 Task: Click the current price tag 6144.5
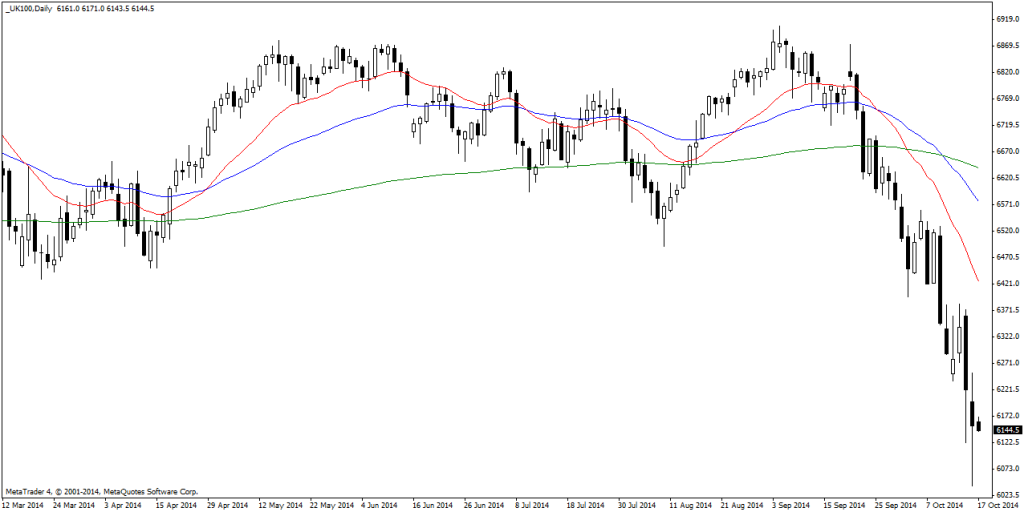(x=1003, y=430)
